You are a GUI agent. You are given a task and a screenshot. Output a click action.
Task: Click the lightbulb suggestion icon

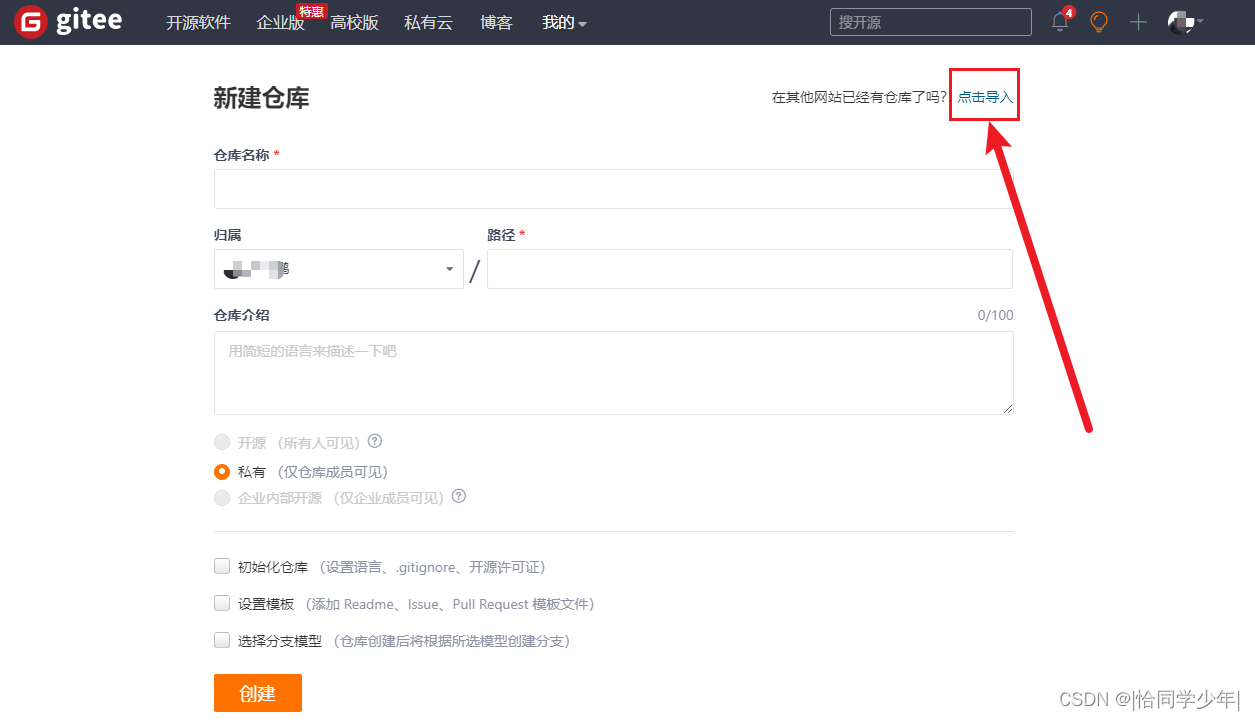(1098, 22)
